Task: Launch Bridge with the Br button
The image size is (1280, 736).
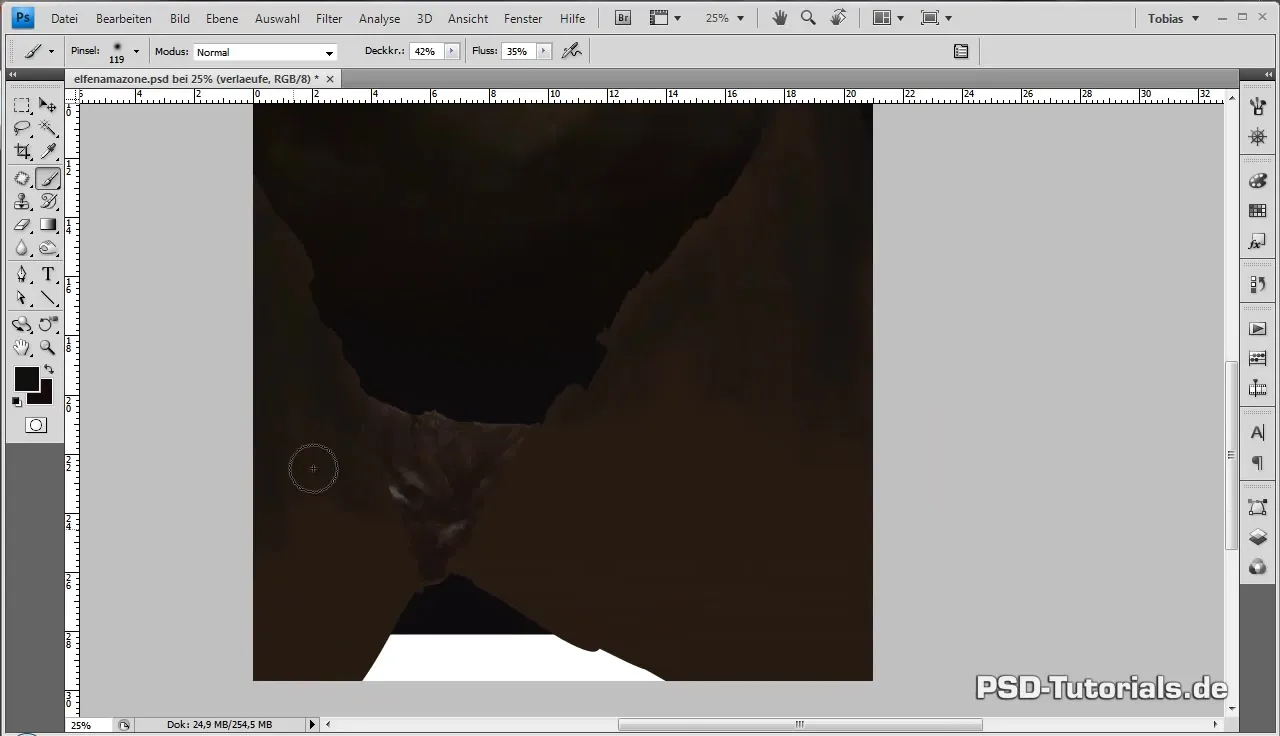Action: [622, 18]
